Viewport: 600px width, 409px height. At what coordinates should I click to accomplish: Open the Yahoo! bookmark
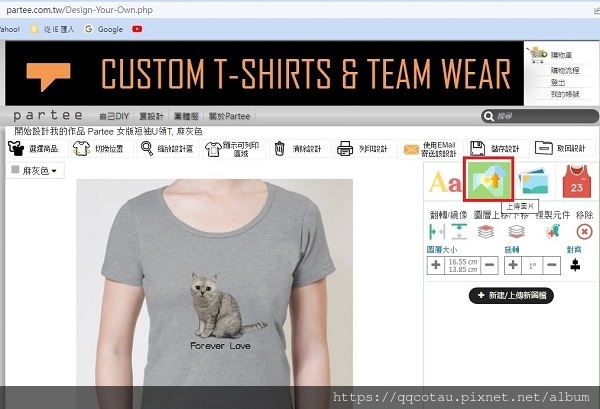(x=9, y=29)
